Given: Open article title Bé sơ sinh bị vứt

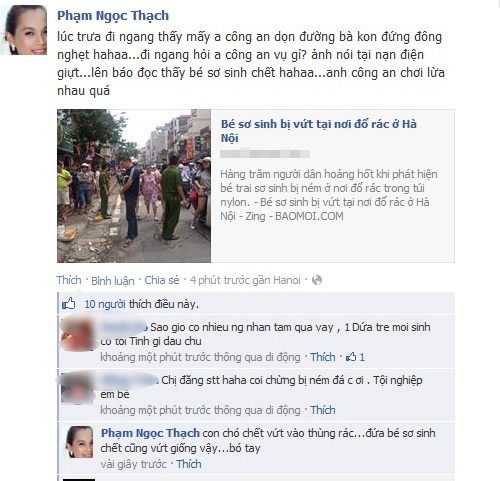Looking at the screenshot, I should click(x=319, y=131).
